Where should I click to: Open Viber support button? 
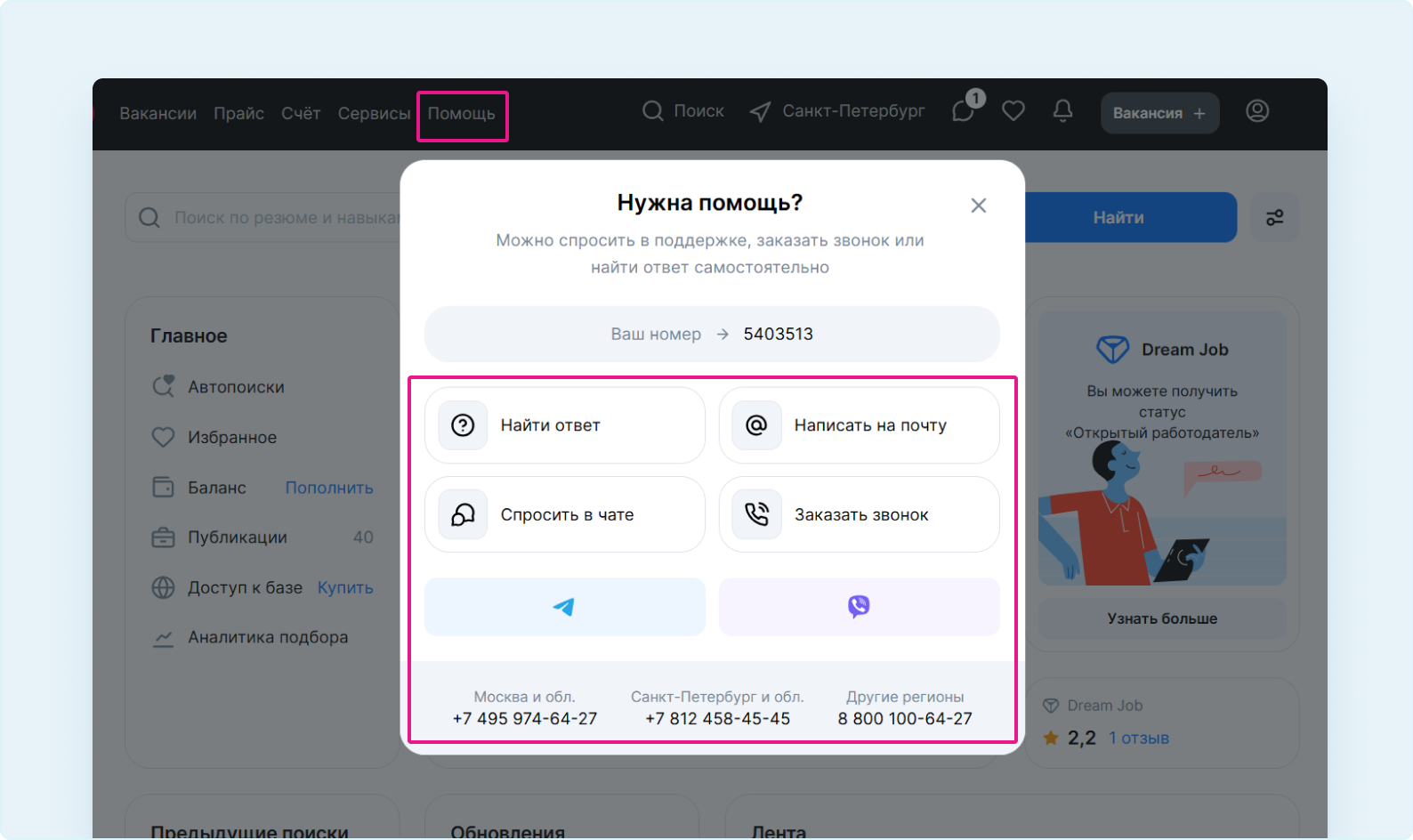859,607
